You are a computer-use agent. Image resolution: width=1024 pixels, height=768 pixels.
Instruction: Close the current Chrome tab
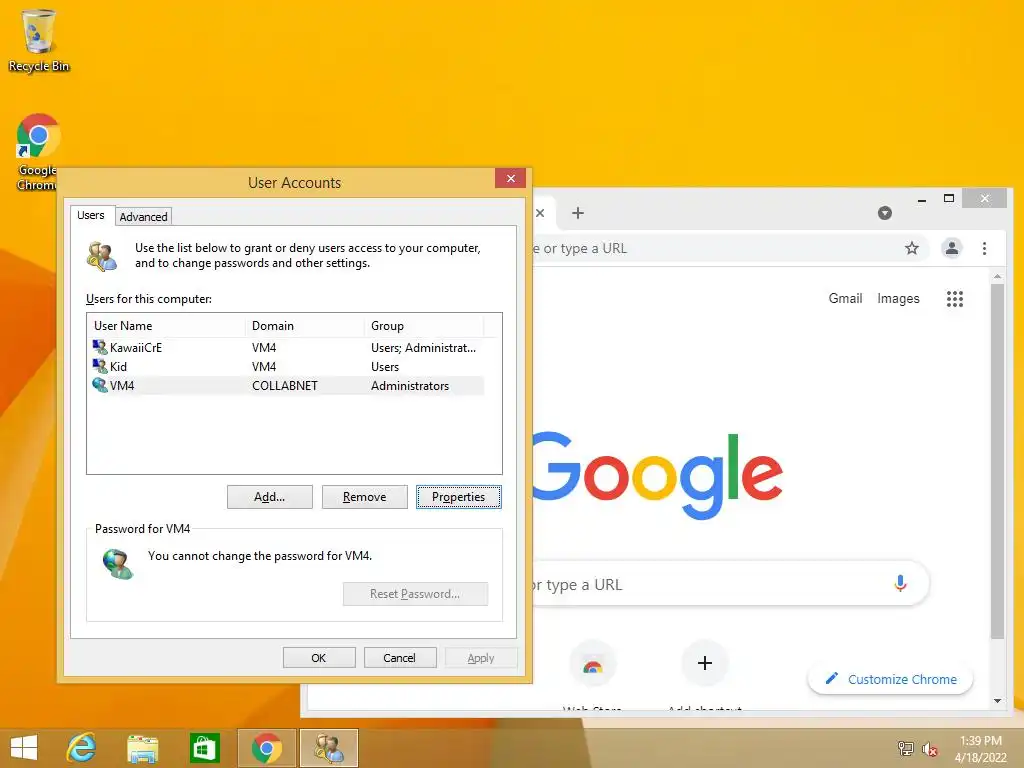(x=540, y=213)
